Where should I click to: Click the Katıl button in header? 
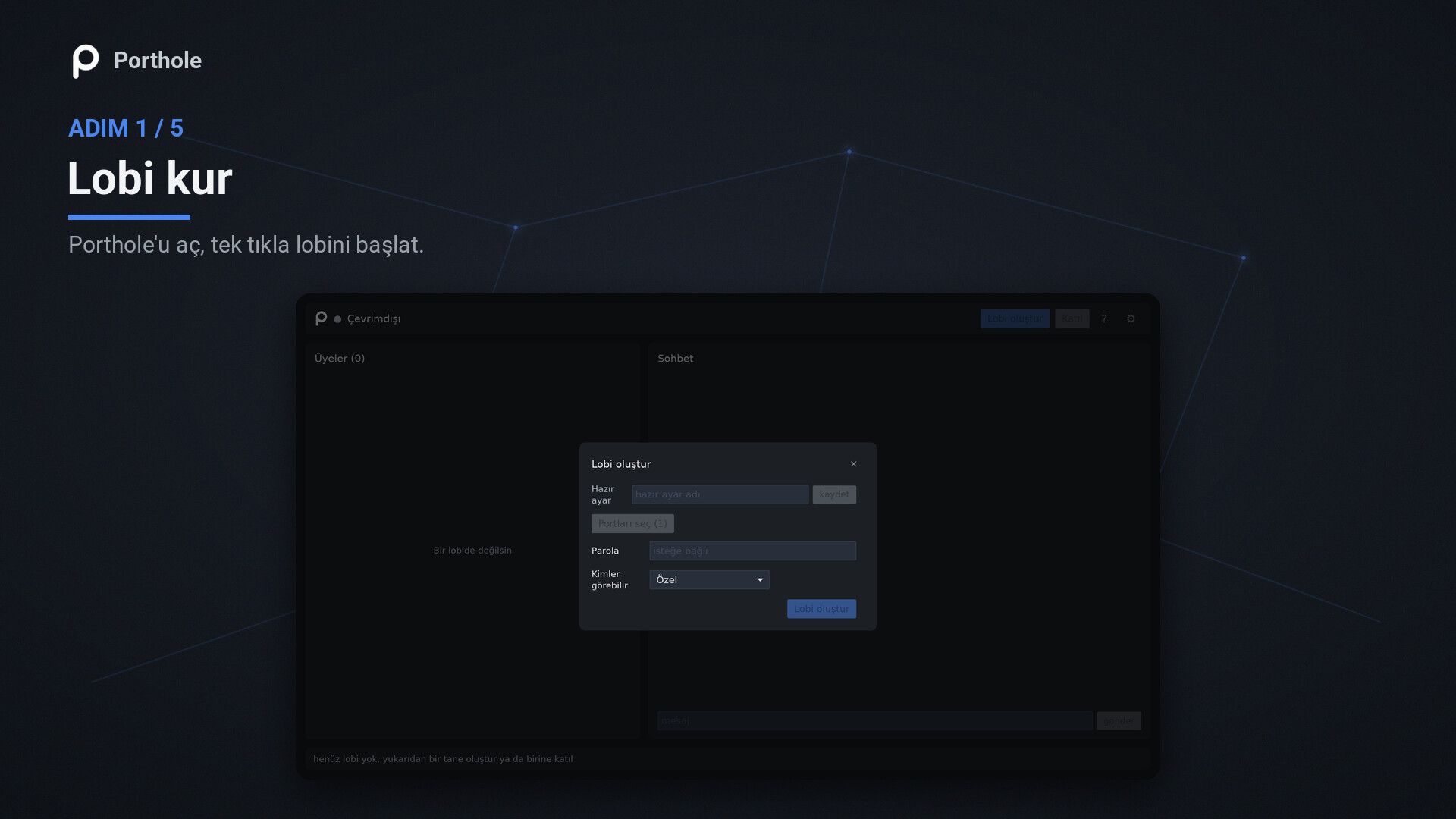click(1072, 318)
